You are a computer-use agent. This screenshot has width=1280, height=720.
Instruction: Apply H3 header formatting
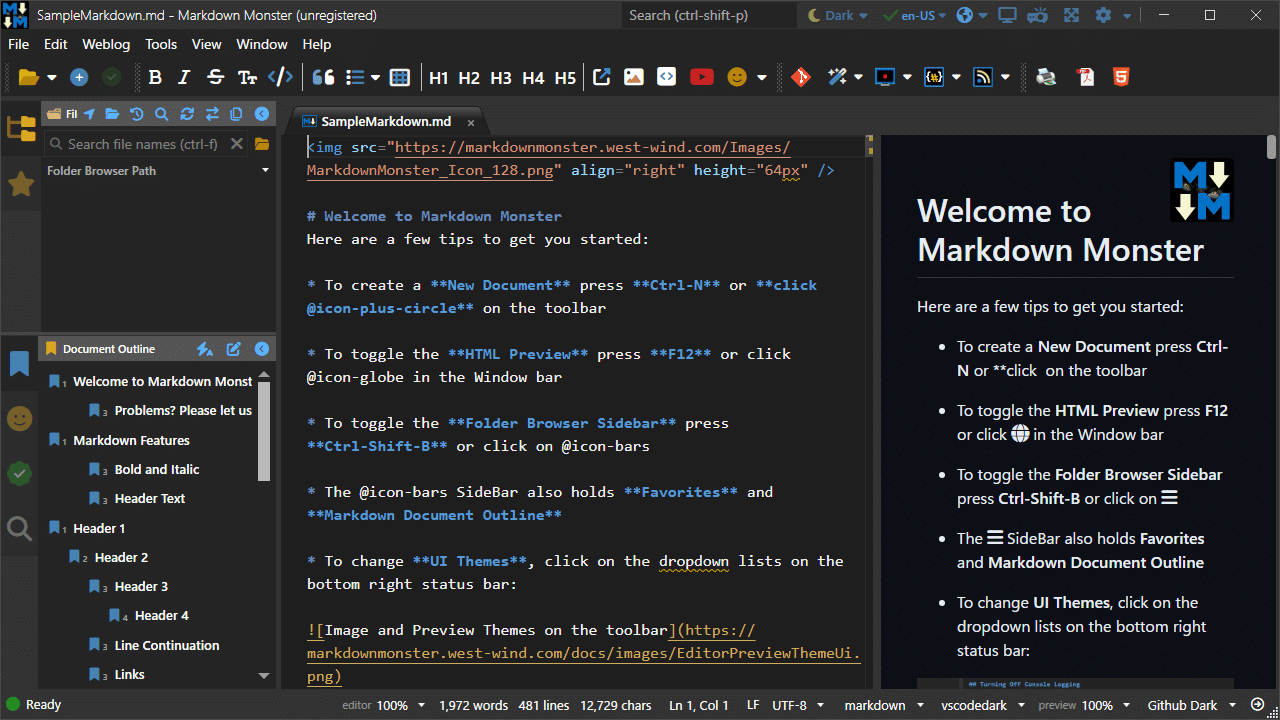(501, 77)
